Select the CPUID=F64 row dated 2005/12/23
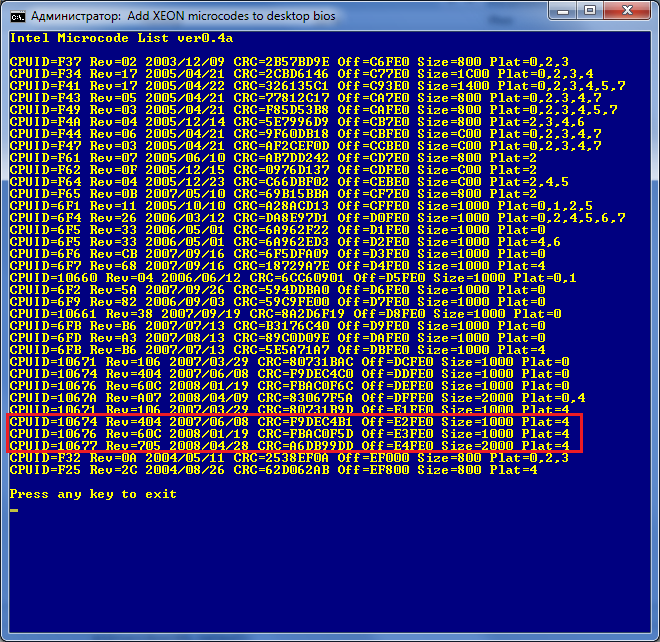Screen dimensions: 660x642 tap(289, 182)
